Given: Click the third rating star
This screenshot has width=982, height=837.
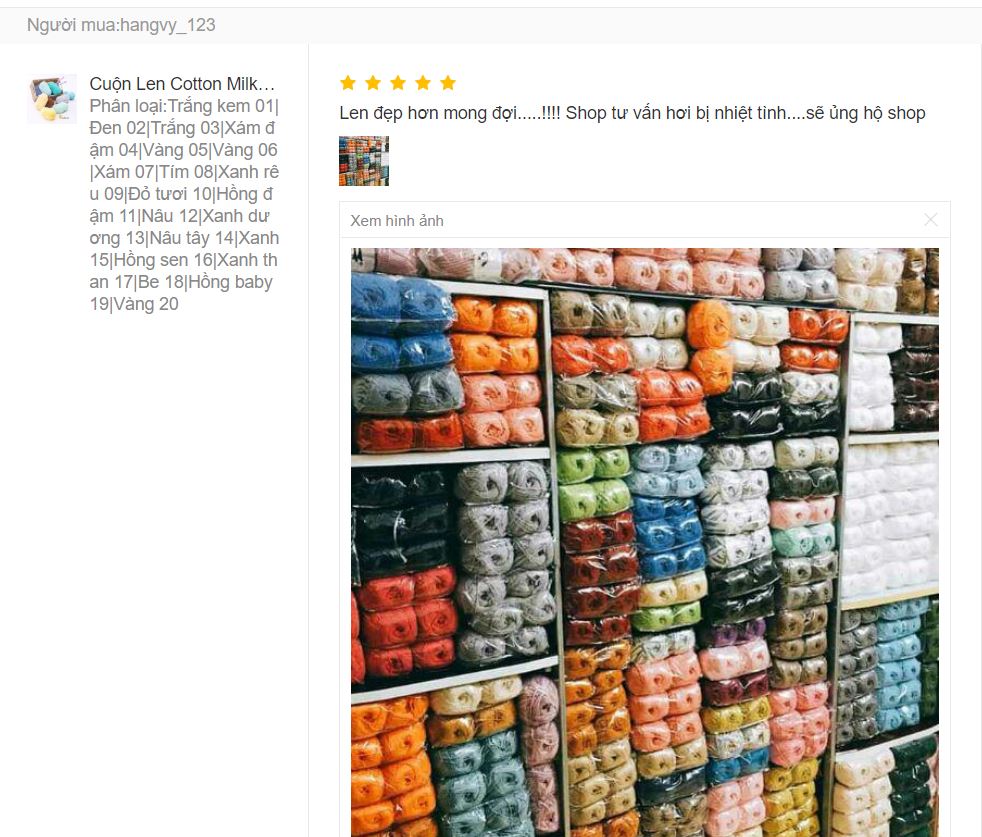Looking at the screenshot, I should point(398,83).
